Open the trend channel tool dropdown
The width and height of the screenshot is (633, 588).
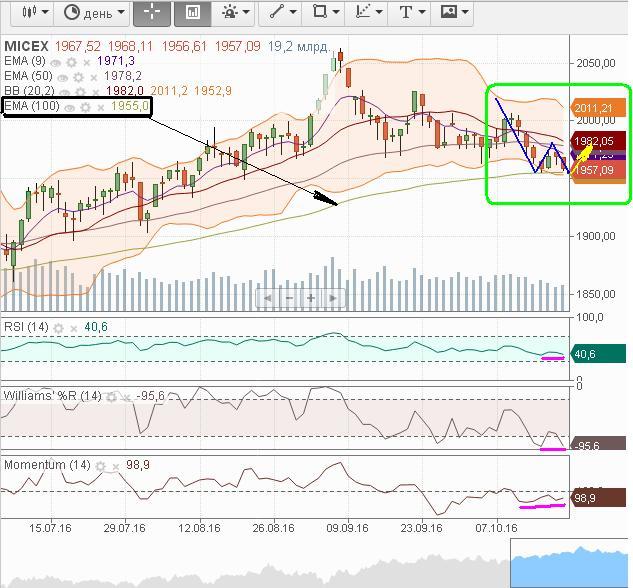coord(379,12)
